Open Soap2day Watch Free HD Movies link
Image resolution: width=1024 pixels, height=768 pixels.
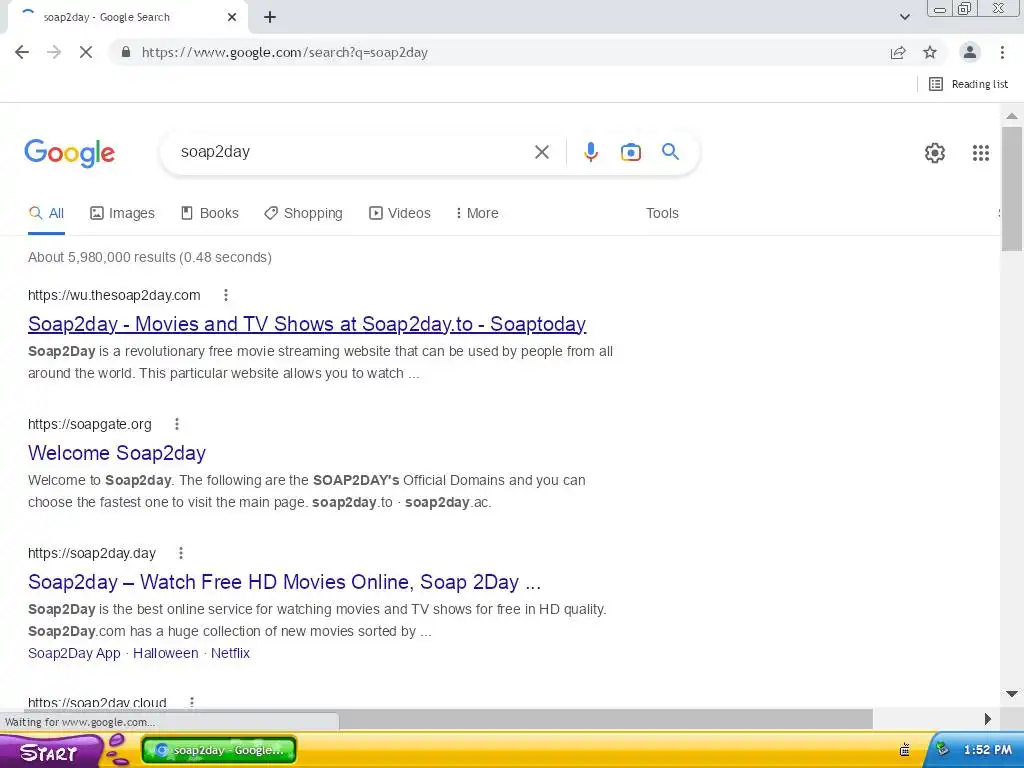(x=285, y=582)
